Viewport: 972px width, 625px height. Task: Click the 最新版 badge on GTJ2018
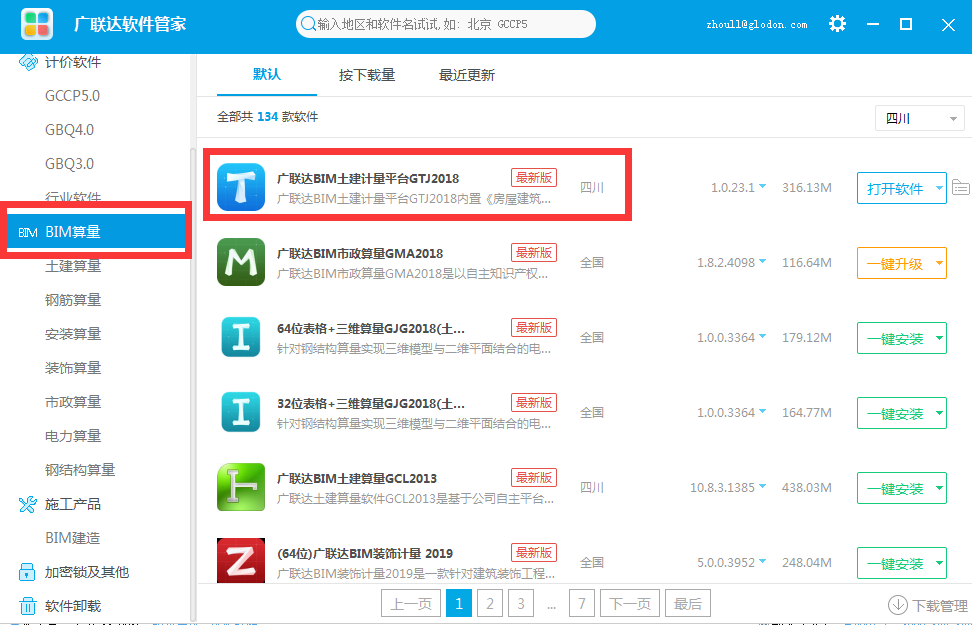tap(534, 178)
